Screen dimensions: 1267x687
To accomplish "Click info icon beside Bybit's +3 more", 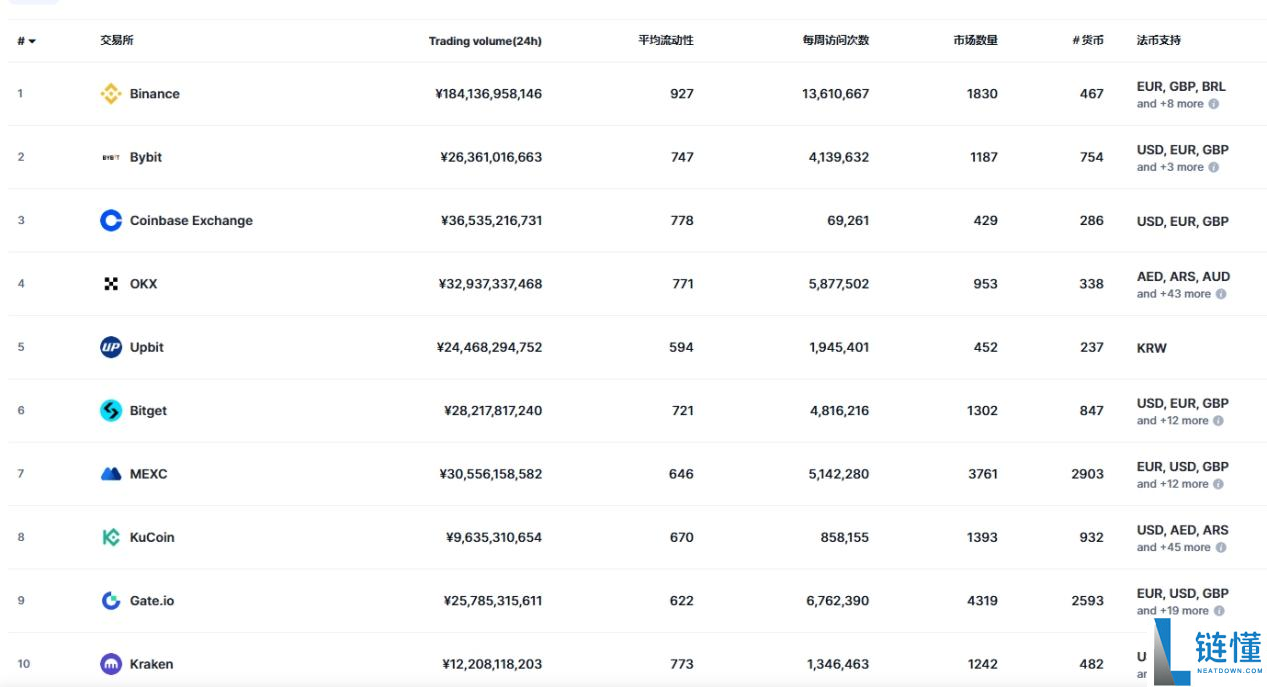I will (x=1213, y=167).
